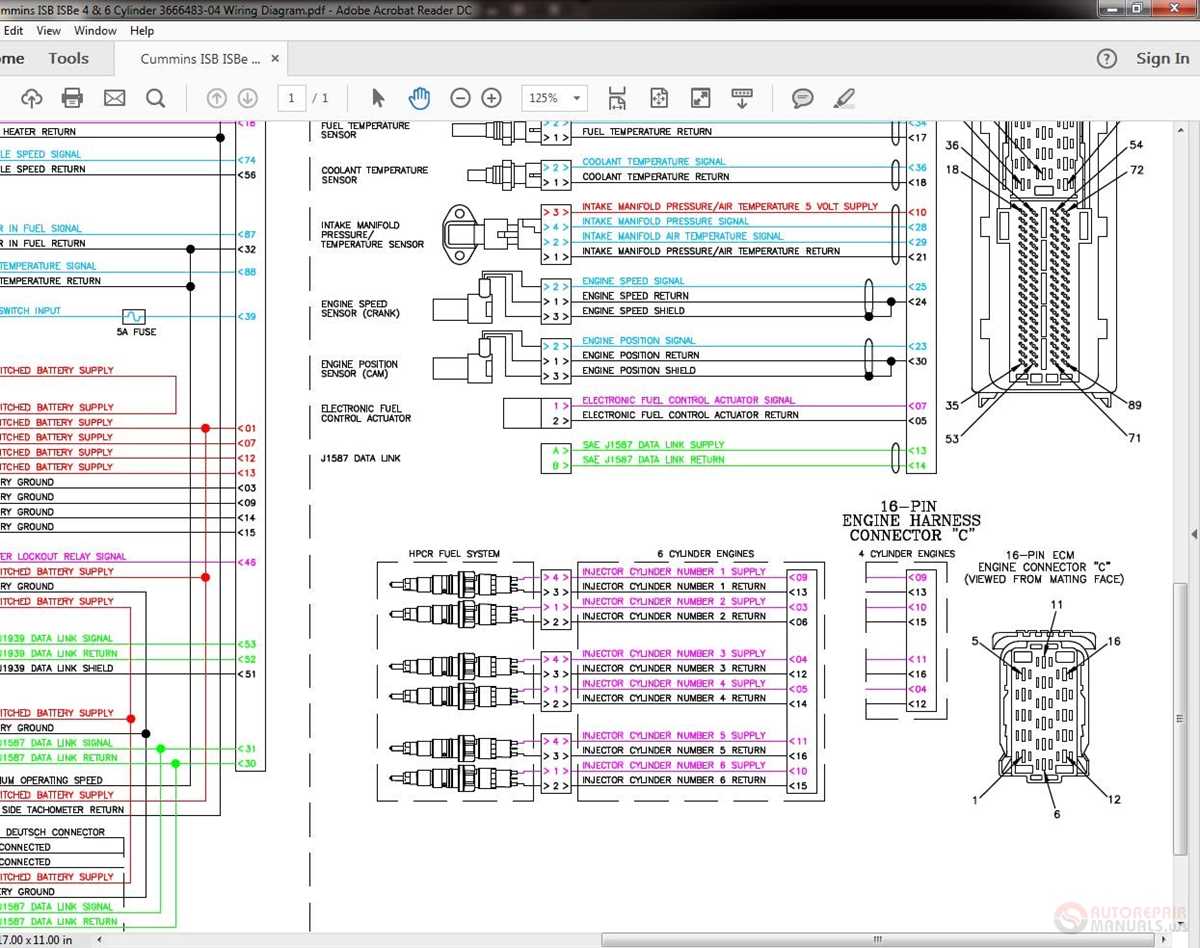
Task: Click Intake Manifold Pressure Signal text
Action: tap(665, 221)
